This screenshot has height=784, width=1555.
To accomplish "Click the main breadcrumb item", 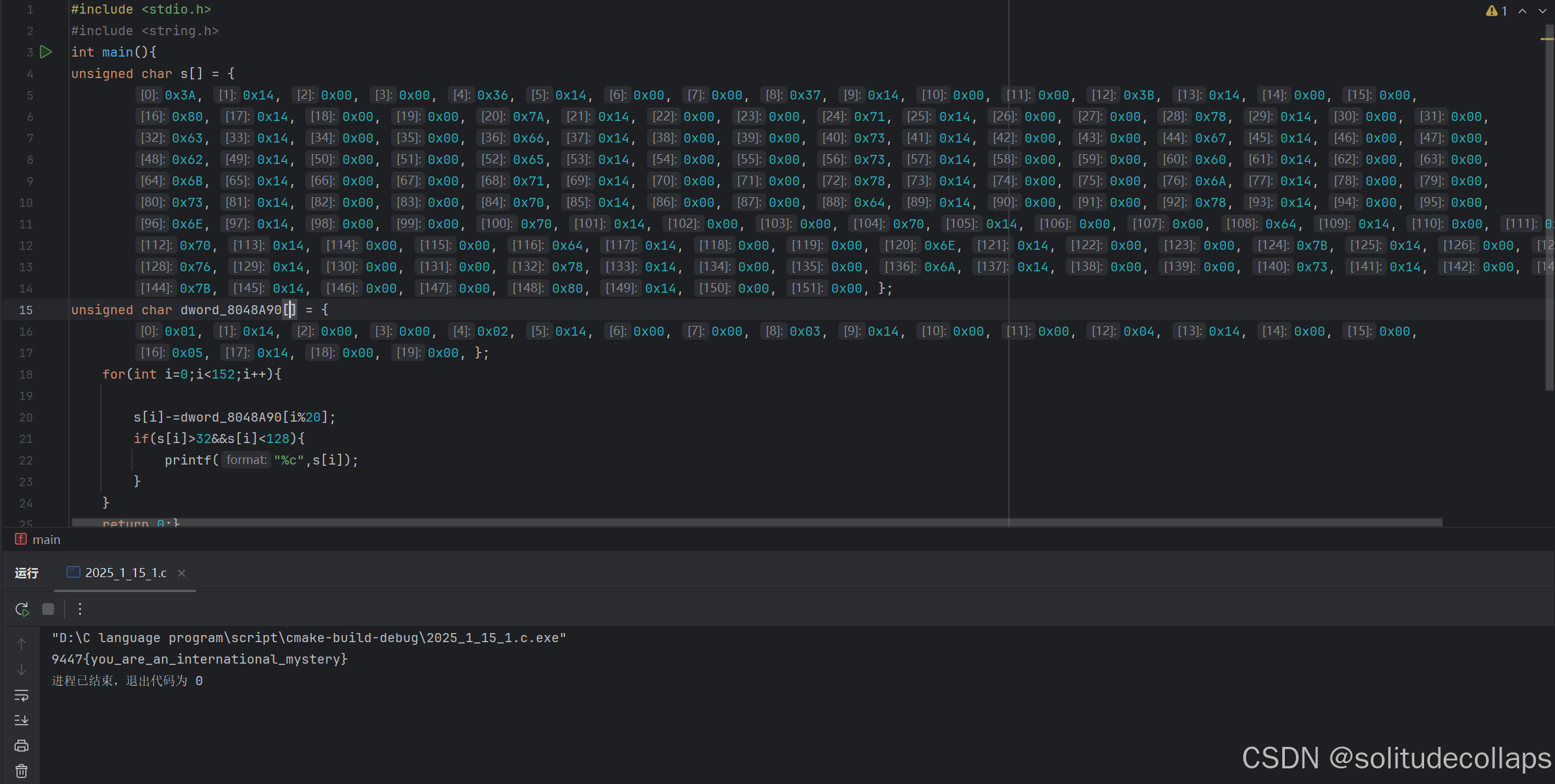I will 46,539.
